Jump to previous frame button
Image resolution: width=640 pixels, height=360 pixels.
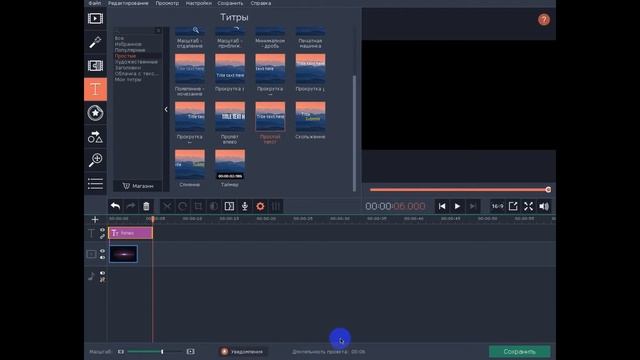442,206
